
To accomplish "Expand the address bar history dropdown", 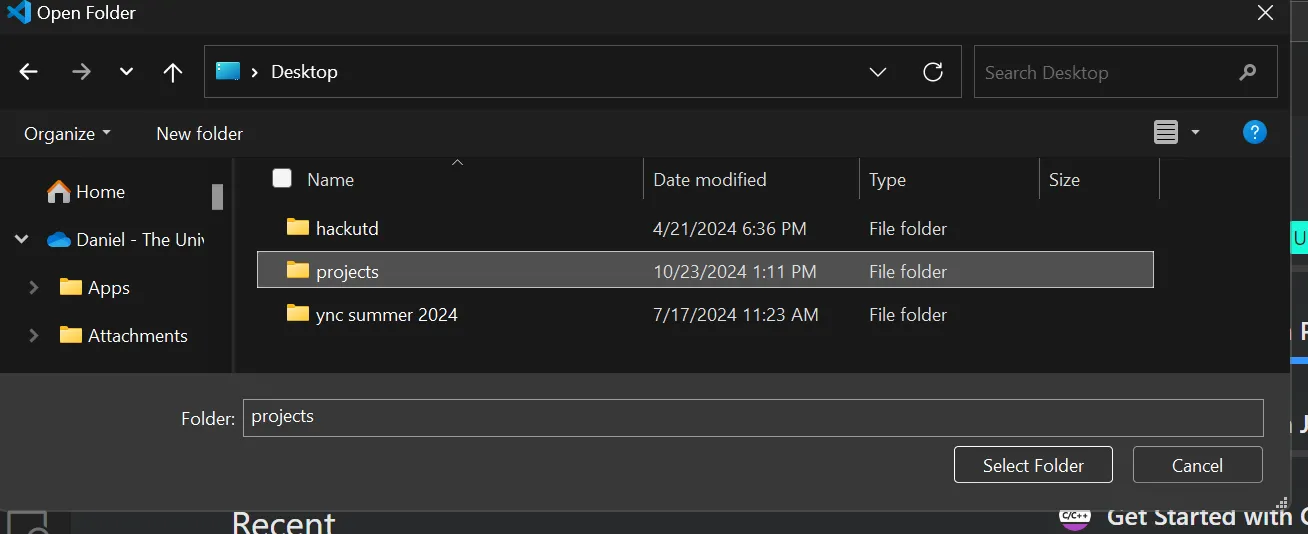I will click(x=877, y=72).
